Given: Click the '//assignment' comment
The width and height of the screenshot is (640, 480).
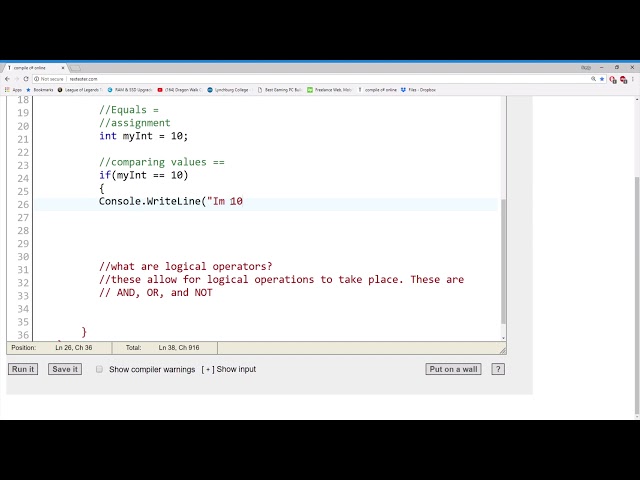Looking at the screenshot, I should point(135,123).
